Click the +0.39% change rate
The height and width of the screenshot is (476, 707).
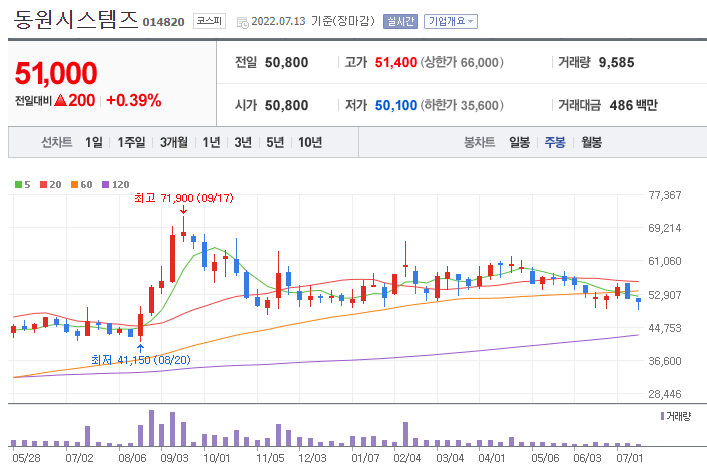[133, 100]
